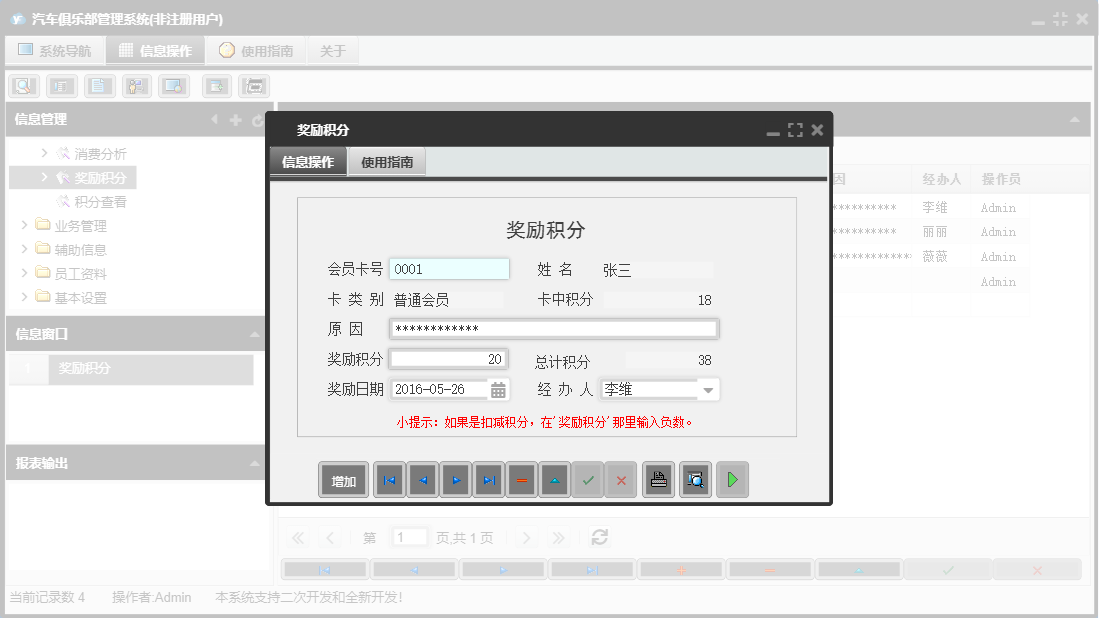This screenshot has width=1099, height=618.
Task: Click the previous record arrow icon
Action: click(421, 479)
